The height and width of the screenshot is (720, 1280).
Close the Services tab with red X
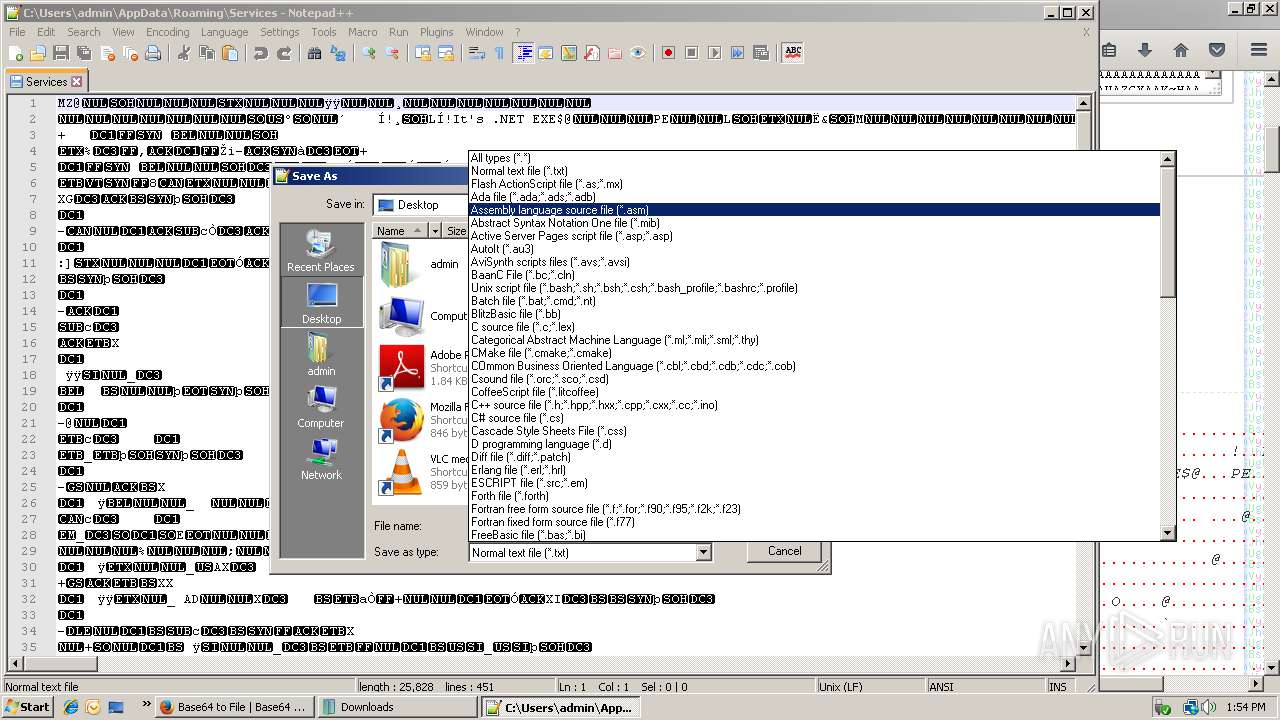coord(77,81)
